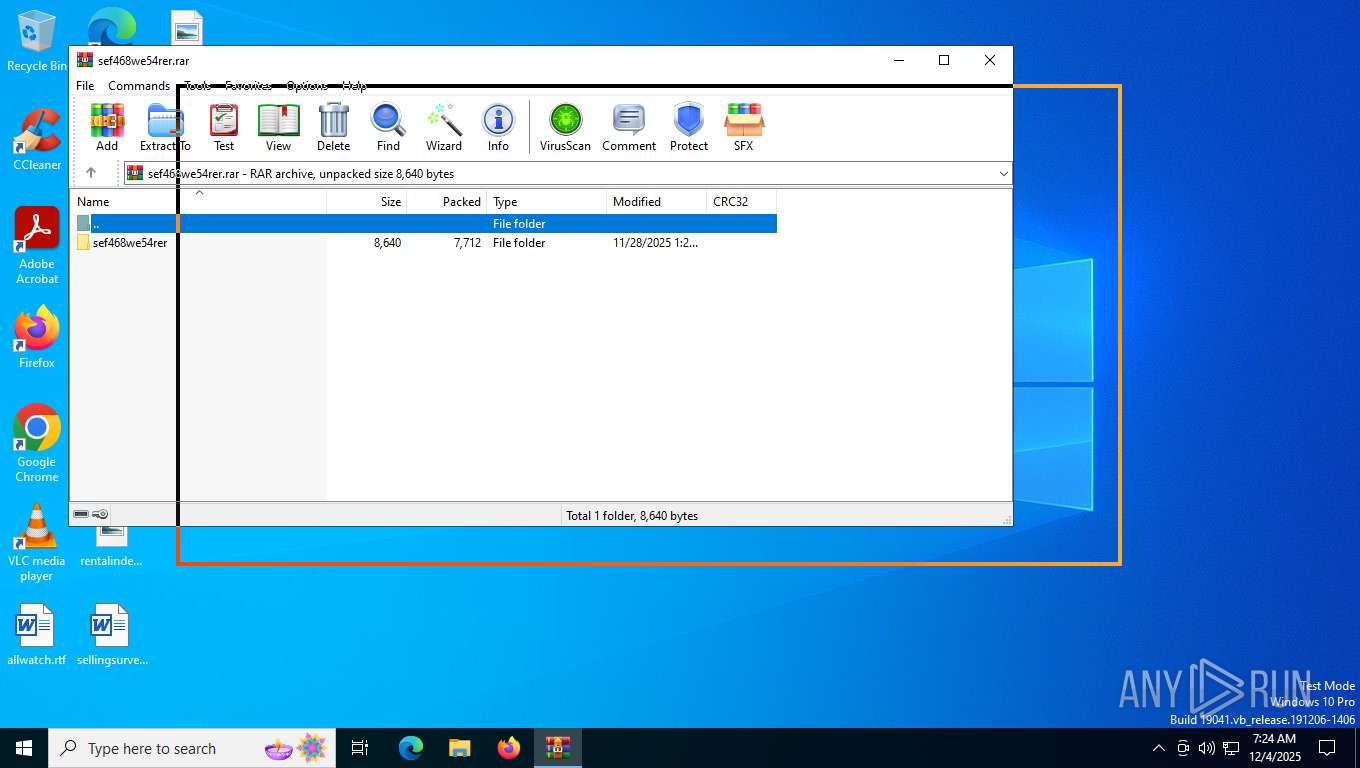Select the rentalinde... desktop file
This screenshot has height=768, width=1360.
pyautogui.click(x=111, y=545)
